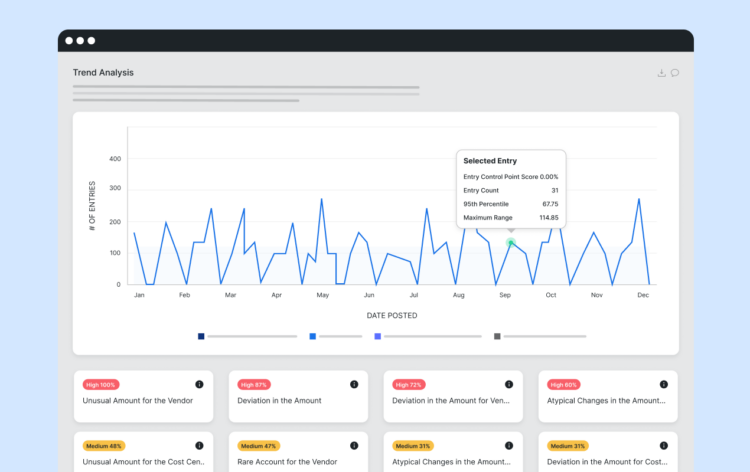Toggle the gray legend series

pyautogui.click(x=497, y=336)
